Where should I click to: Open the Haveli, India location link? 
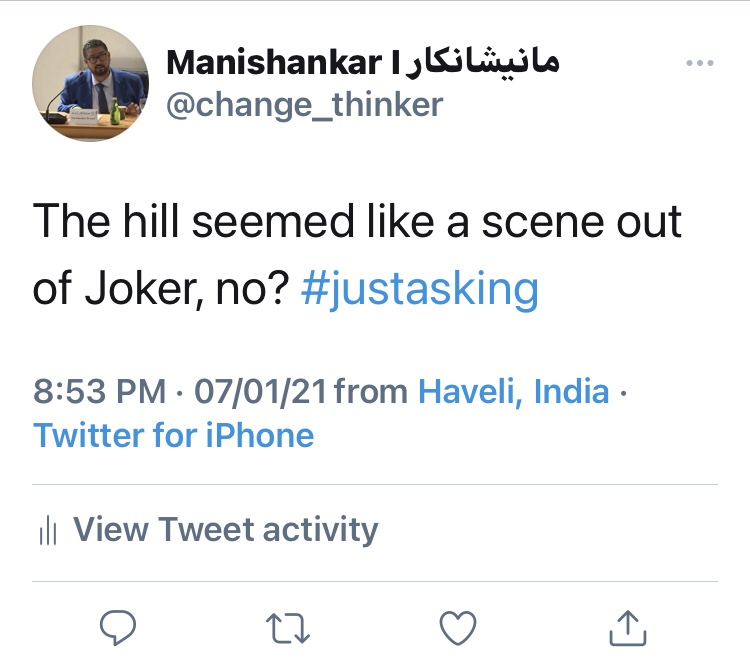pyautogui.click(x=514, y=391)
